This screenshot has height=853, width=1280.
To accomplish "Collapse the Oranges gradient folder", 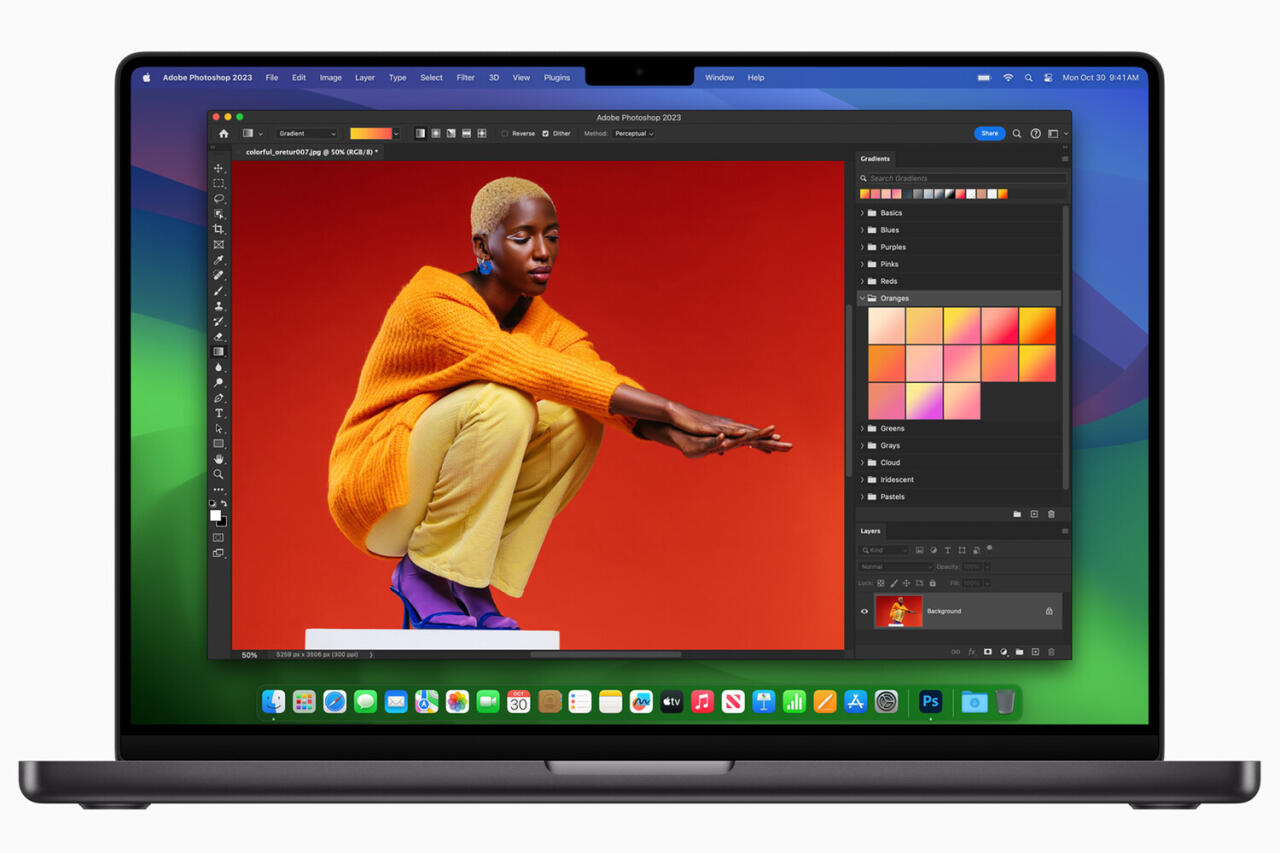I will (862, 298).
